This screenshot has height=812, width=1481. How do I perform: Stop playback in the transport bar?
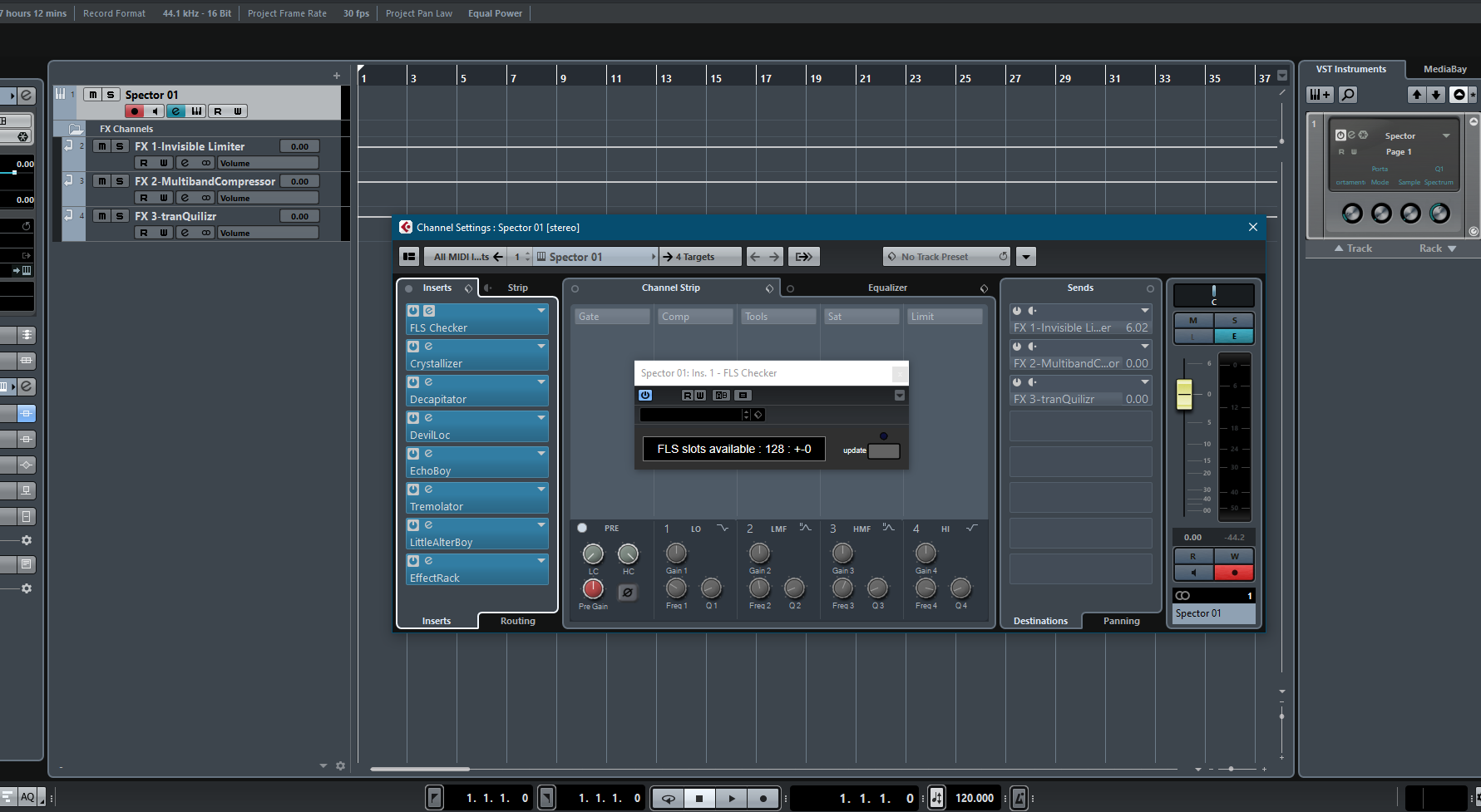[699, 799]
